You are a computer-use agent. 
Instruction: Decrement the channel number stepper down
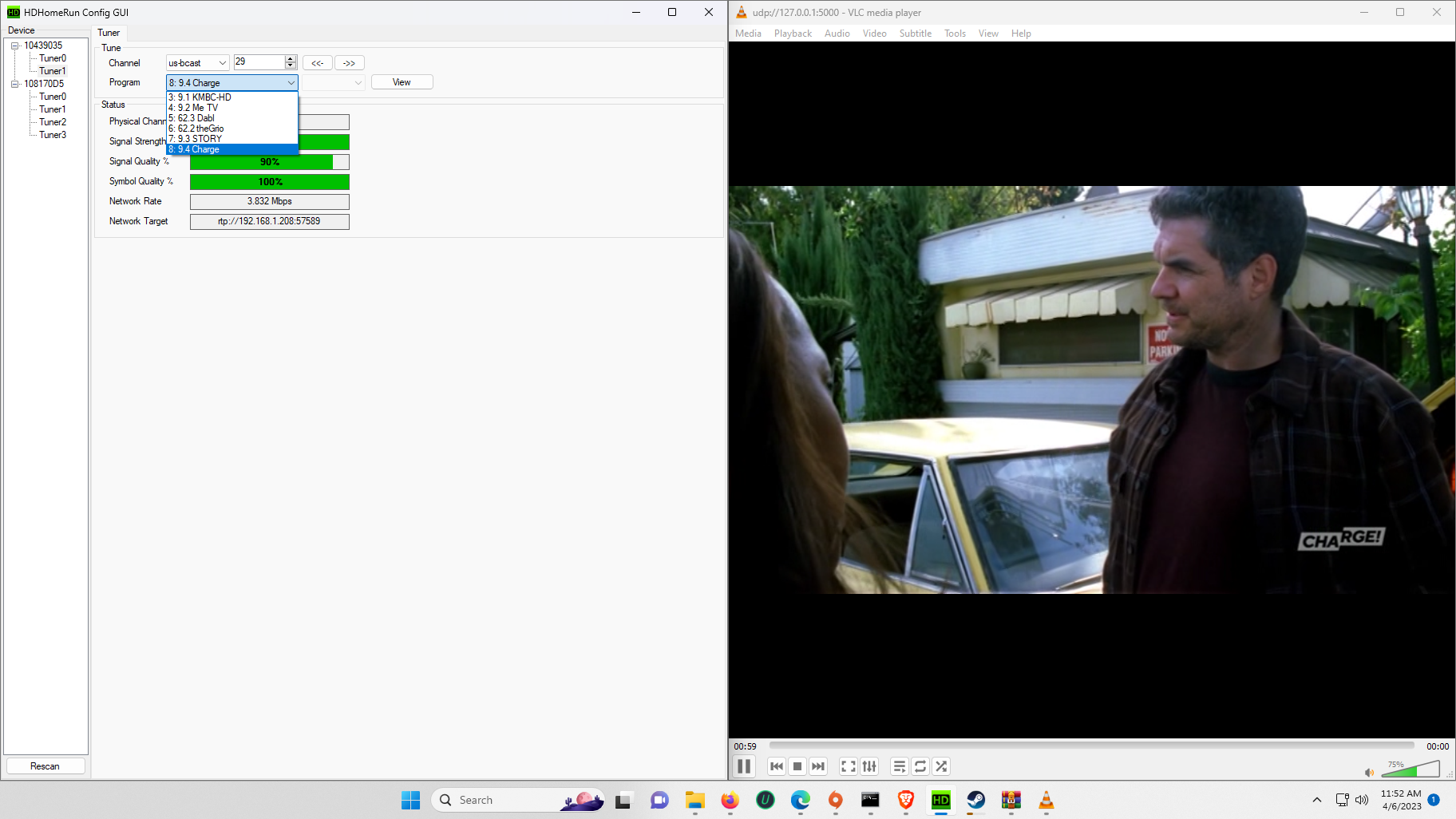point(291,66)
